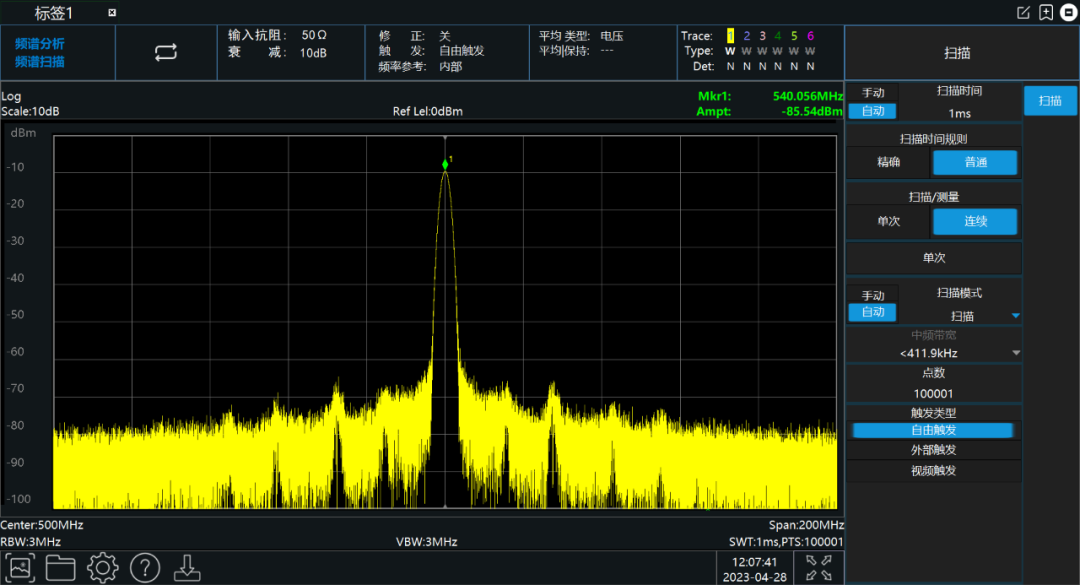Click the standalone 单次 button
Screen dimensions: 1080x585
tap(934, 258)
